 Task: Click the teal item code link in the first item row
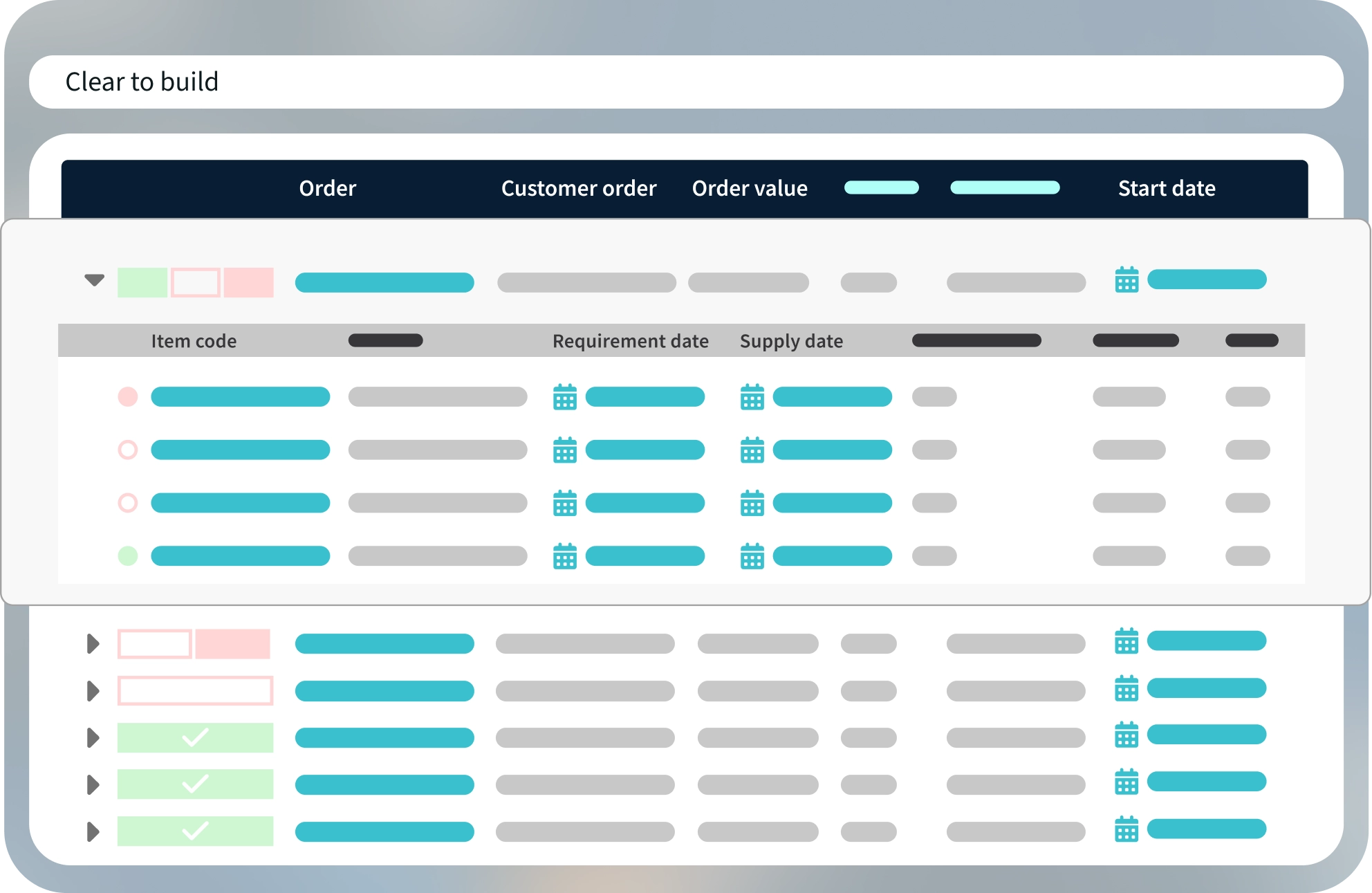pyautogui.click(x=240, y=397)
